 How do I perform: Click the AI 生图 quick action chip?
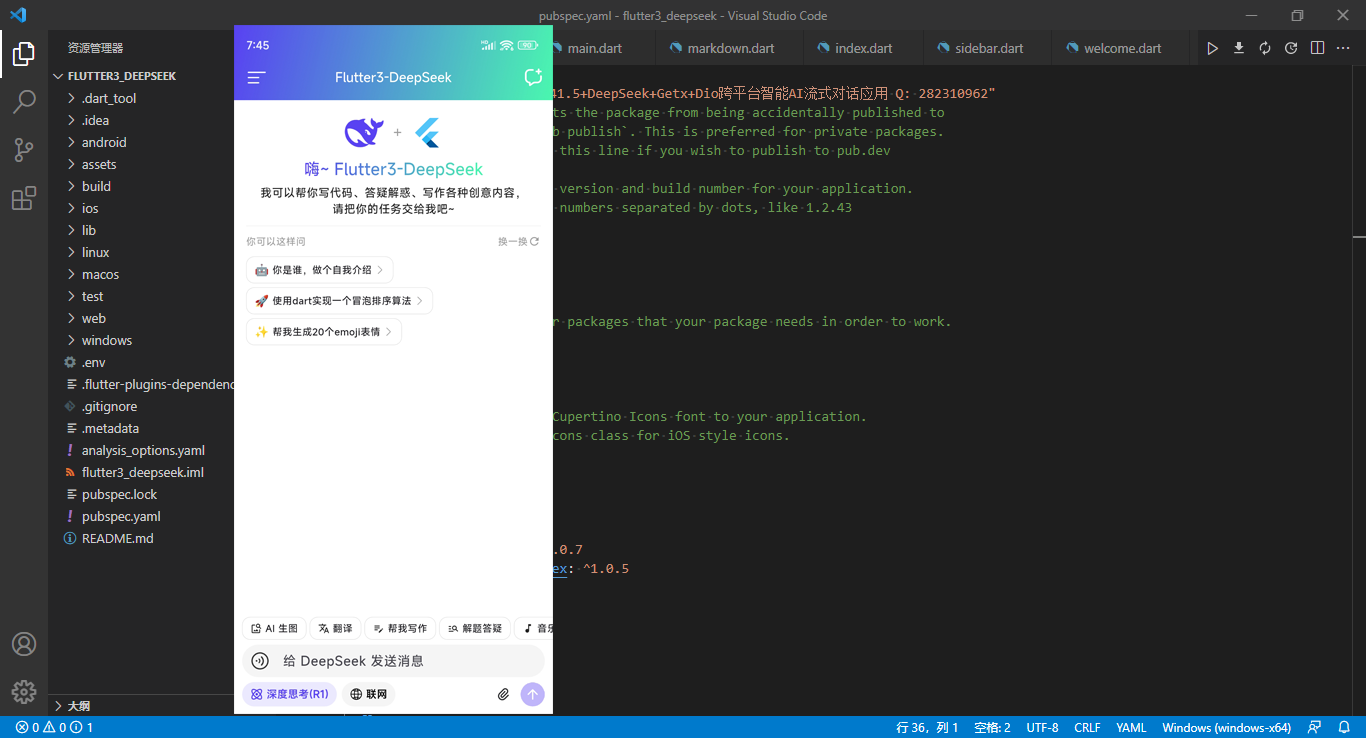(x=274, y=628)
